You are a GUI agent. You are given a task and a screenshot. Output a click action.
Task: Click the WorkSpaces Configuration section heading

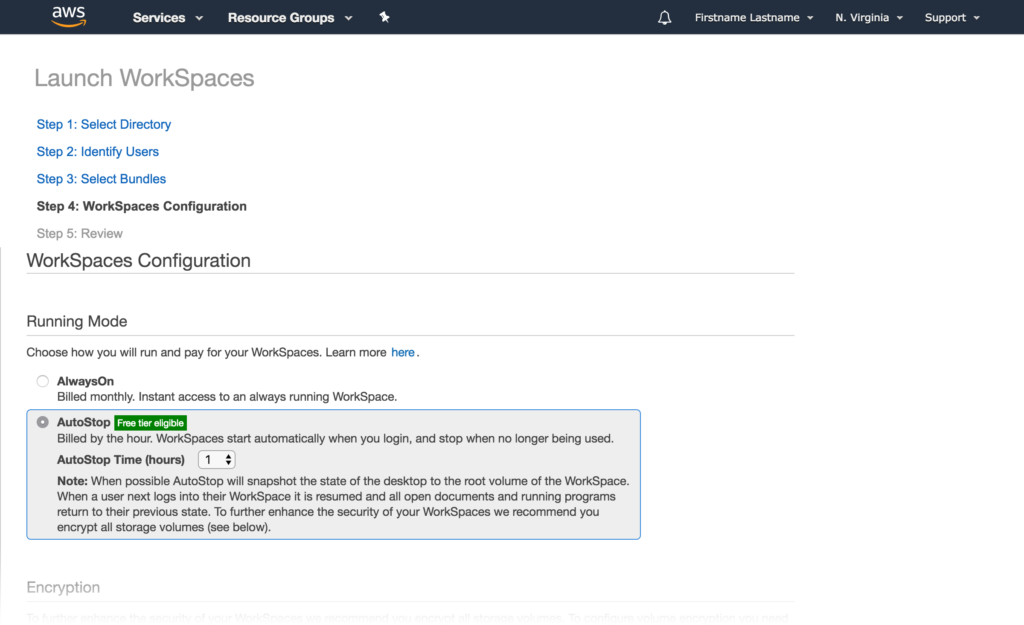(x=138, y=261)
